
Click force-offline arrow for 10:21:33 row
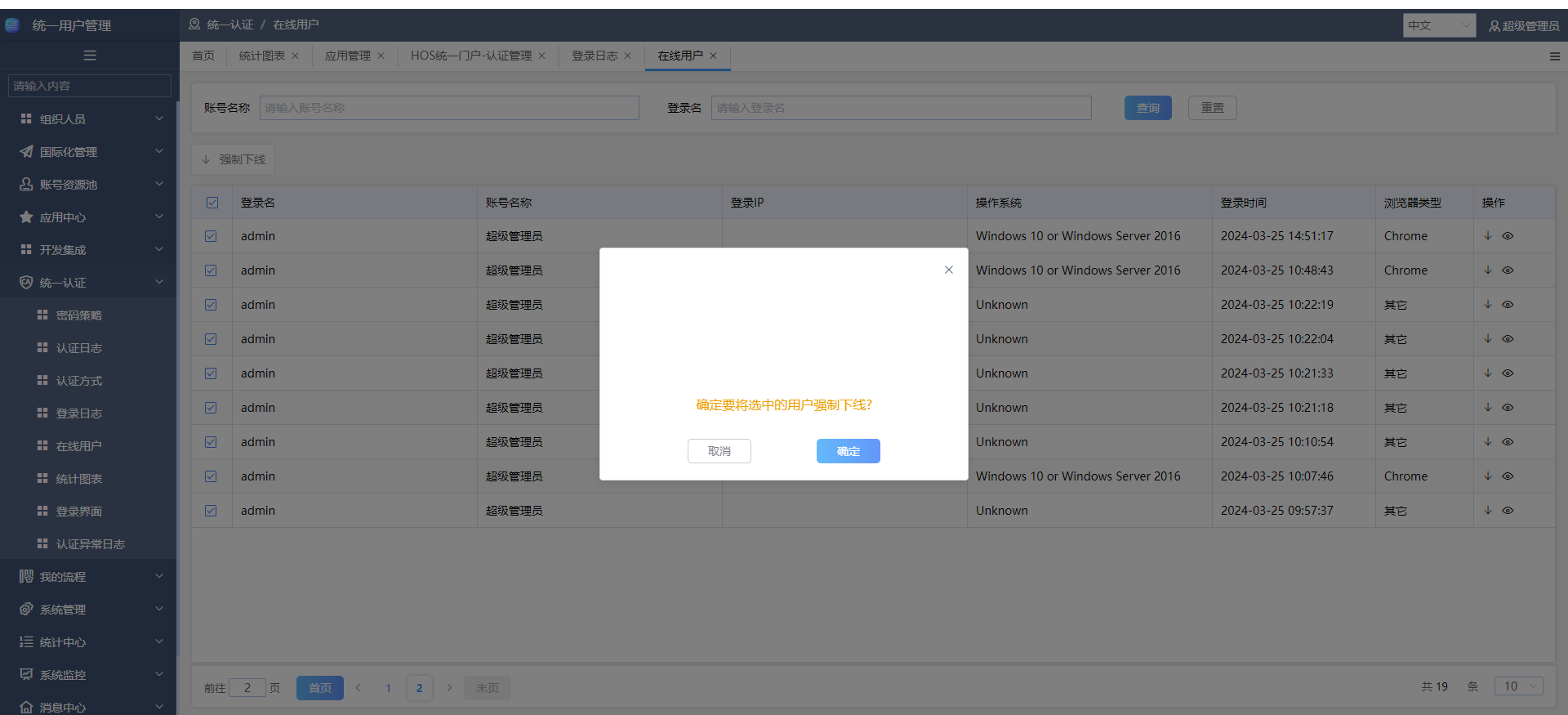(1488, 373)
